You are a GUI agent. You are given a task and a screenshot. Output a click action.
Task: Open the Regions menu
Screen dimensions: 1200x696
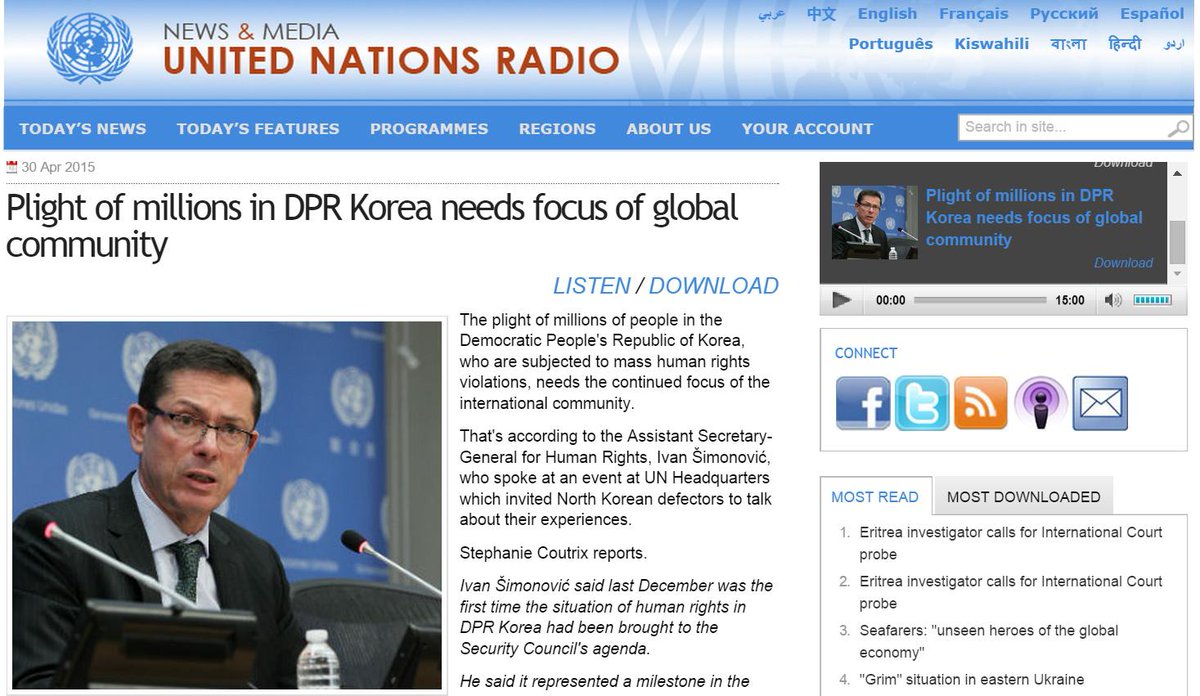pos(557,128)
